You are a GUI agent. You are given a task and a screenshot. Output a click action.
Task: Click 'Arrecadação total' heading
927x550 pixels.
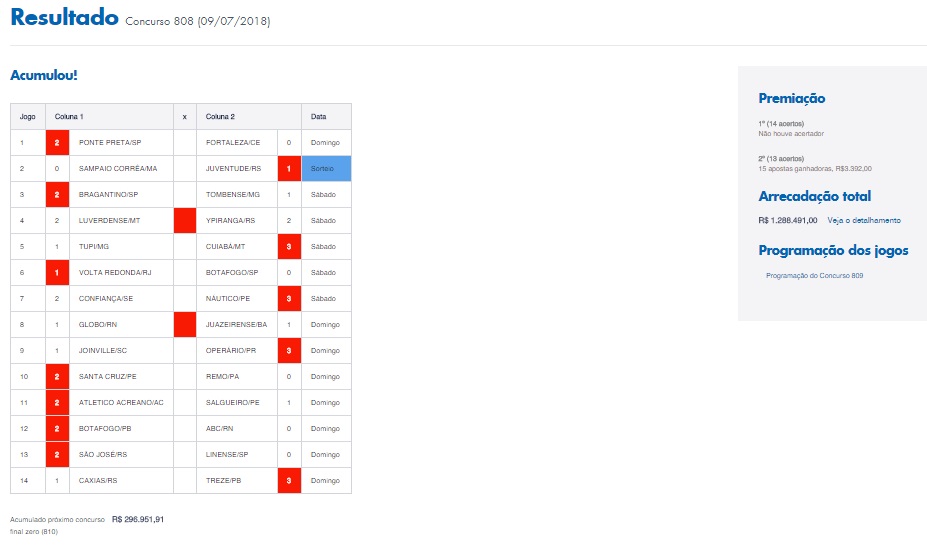pos(814,196)
